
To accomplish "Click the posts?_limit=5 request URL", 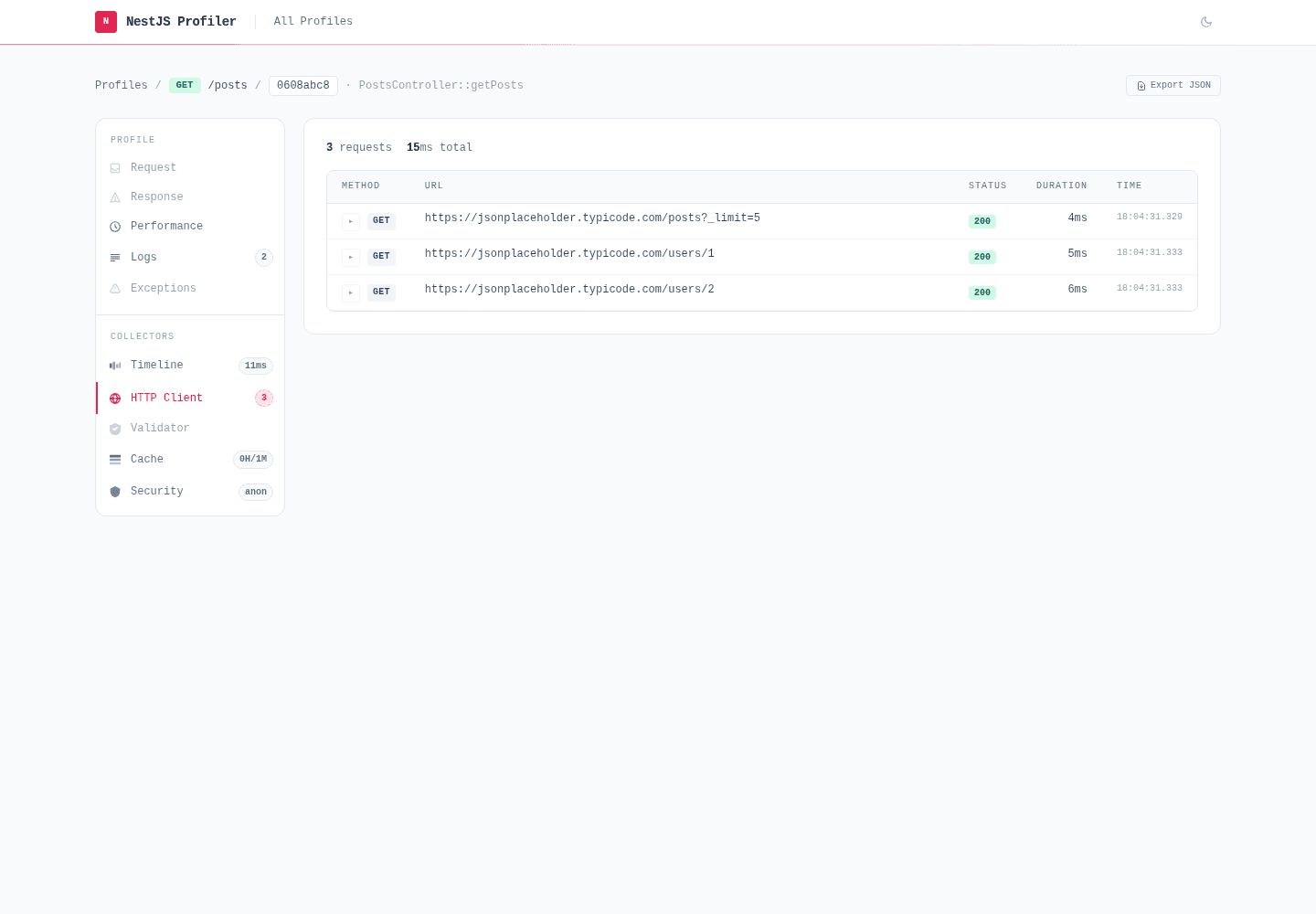I will (x=592, y=218).
